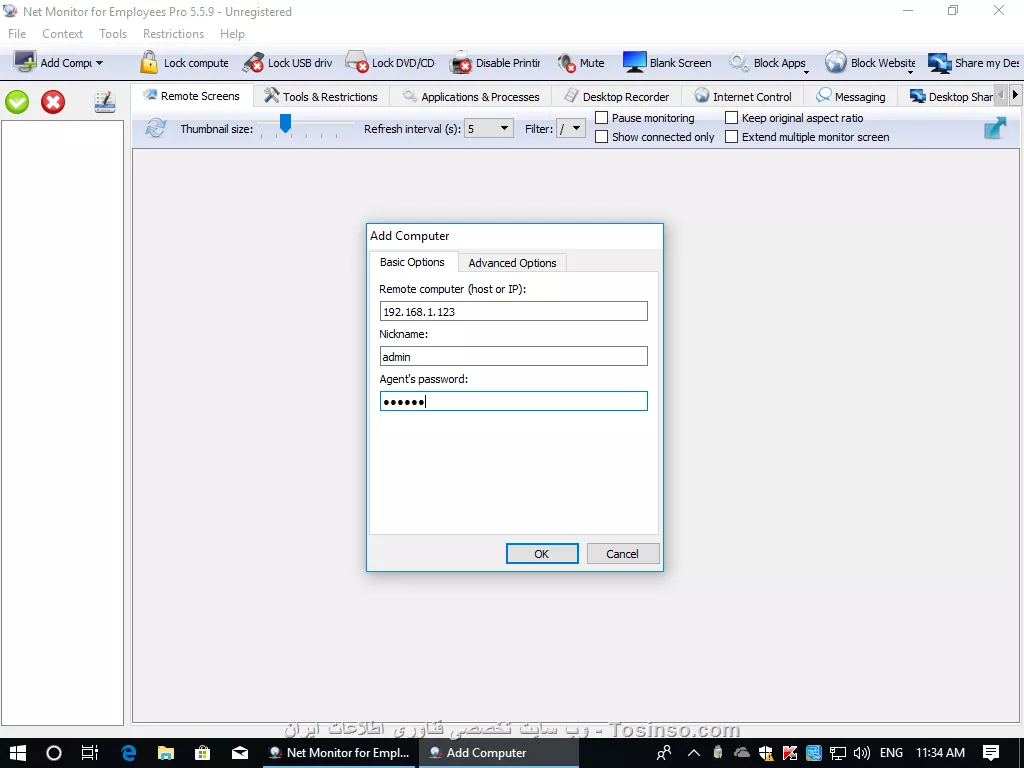Click the Nickname input field
Viewport: 1024px width, 768px height.
tap(513, 357)
